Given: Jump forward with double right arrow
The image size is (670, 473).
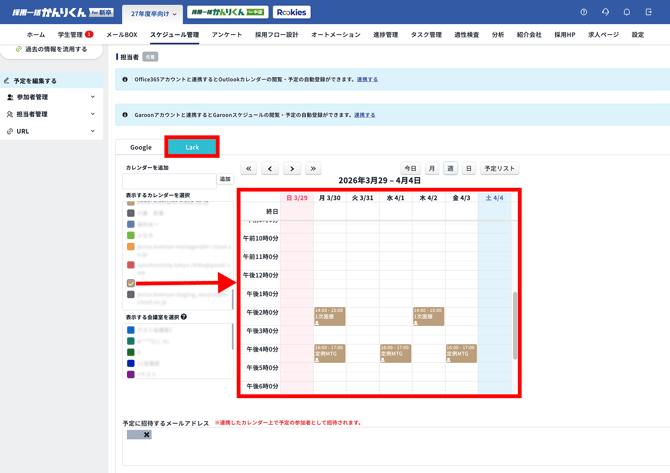Looking at the screenshot, I should [x=313, y=169].
